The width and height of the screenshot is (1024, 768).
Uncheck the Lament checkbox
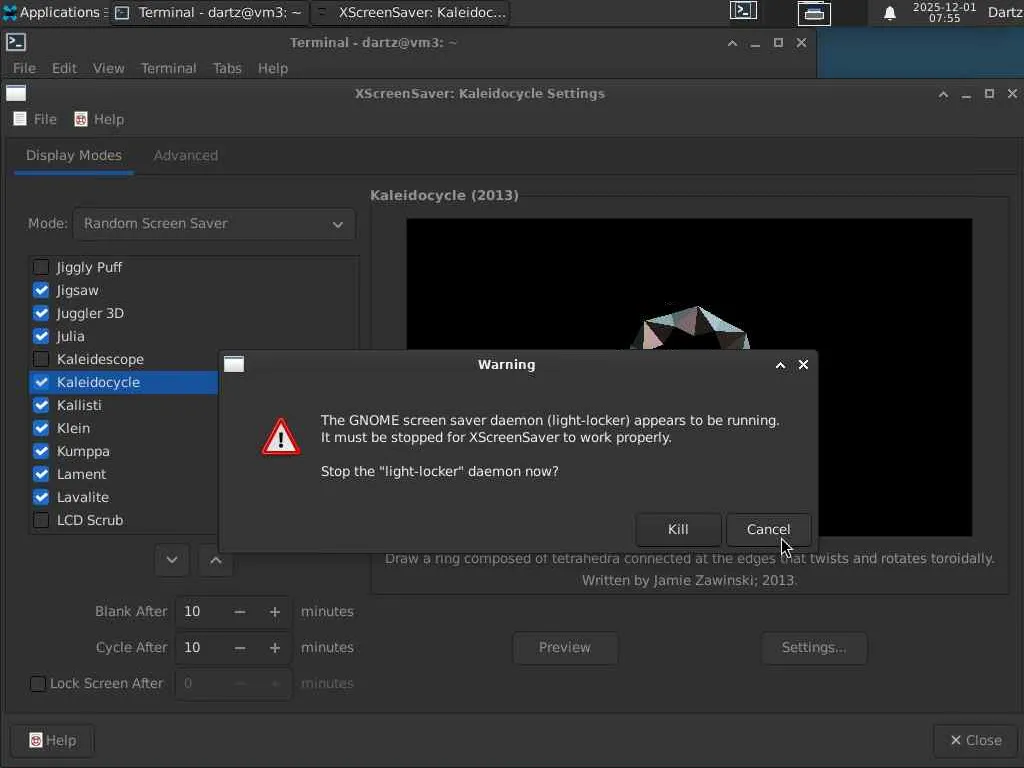click(x=41, y=474)
